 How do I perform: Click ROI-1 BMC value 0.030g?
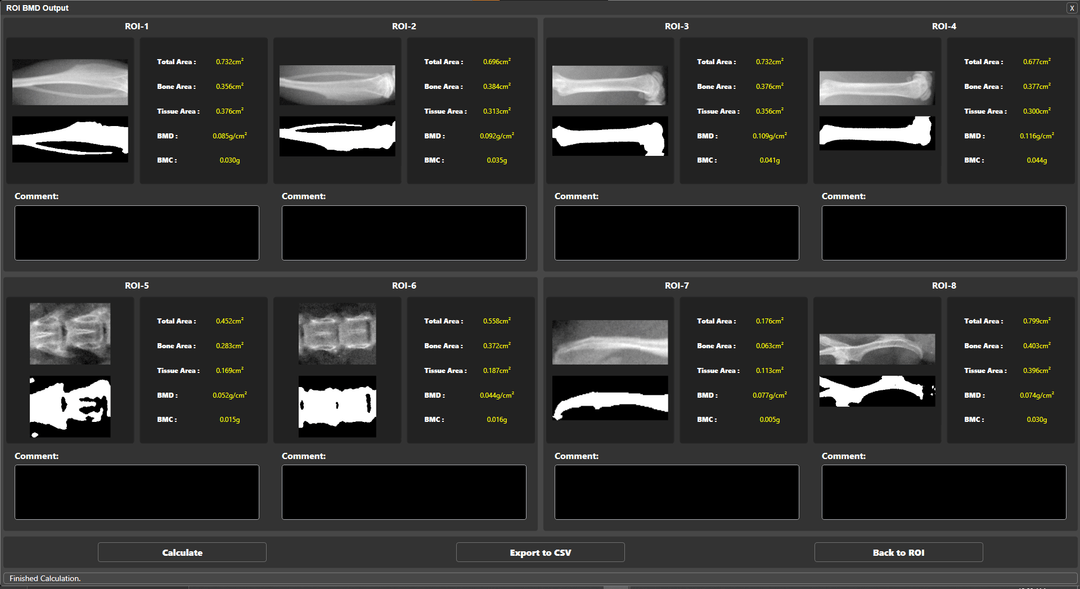229,161
